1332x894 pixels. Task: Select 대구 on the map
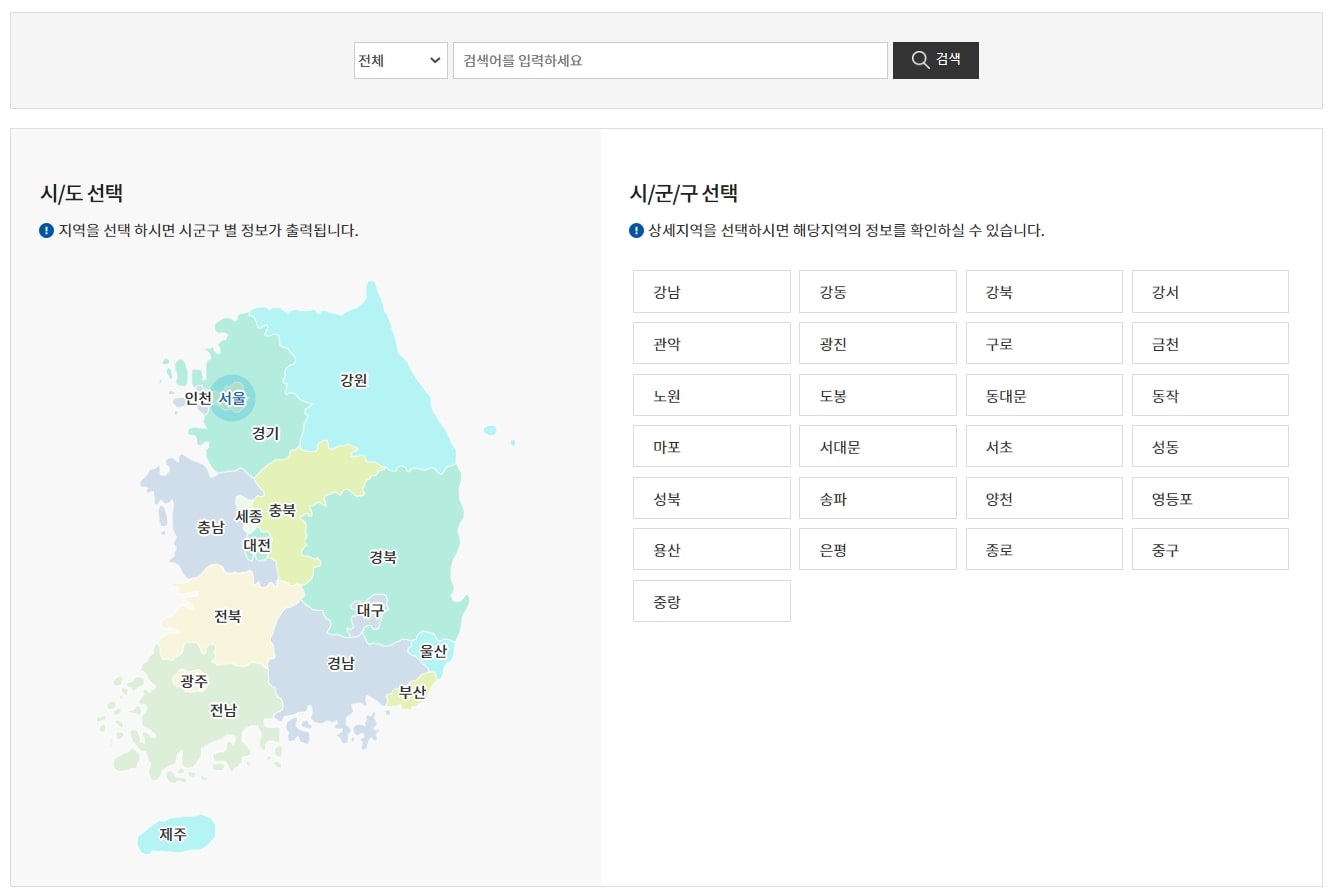tap(370, 609)
